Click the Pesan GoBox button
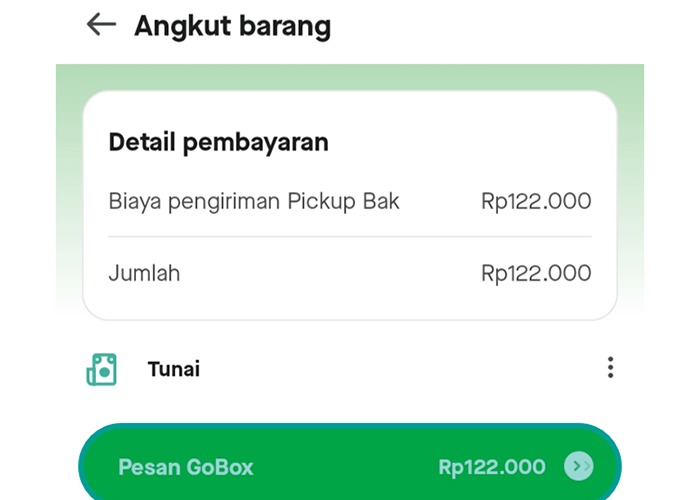700x500 pixels. pos(350,463)
